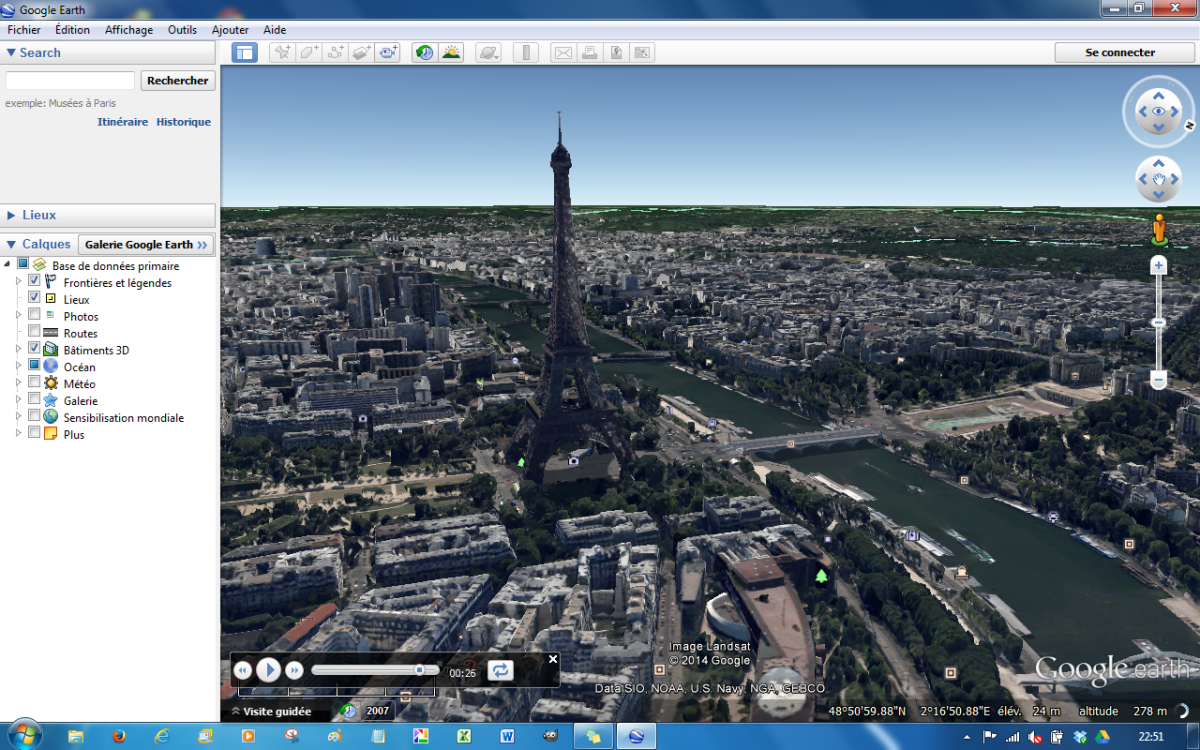
Task: Enable the Routes layer checkbox
Action: (x=34, y=332)
